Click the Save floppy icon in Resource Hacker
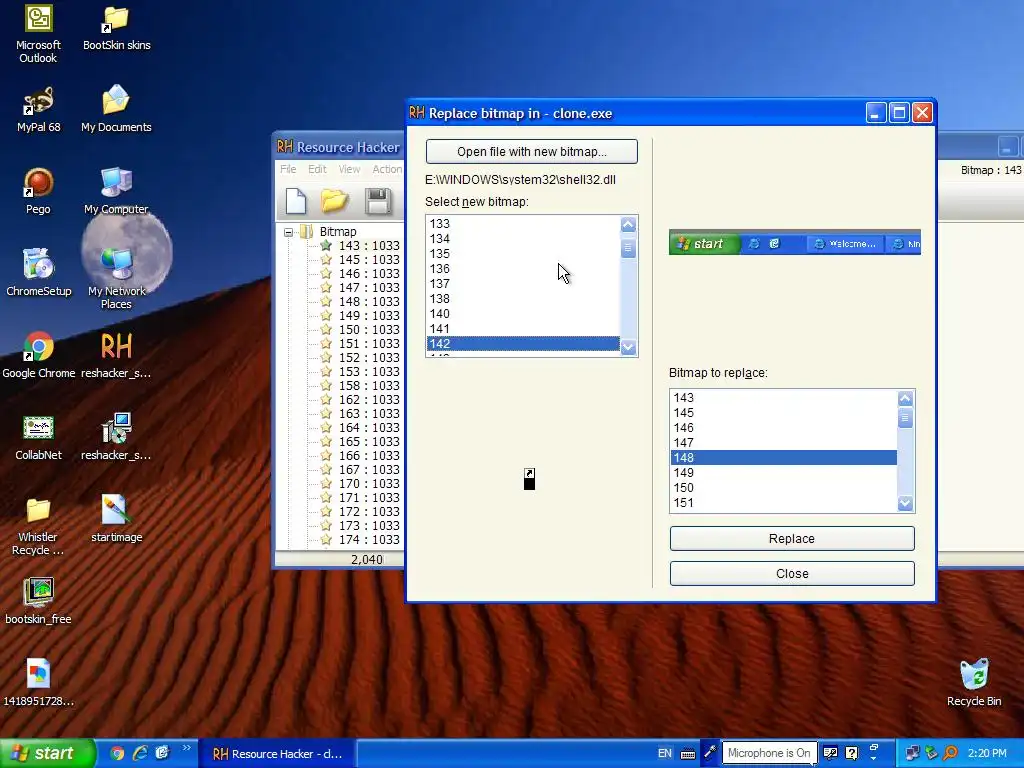The image size is (1024, 768). click(377, 201)
